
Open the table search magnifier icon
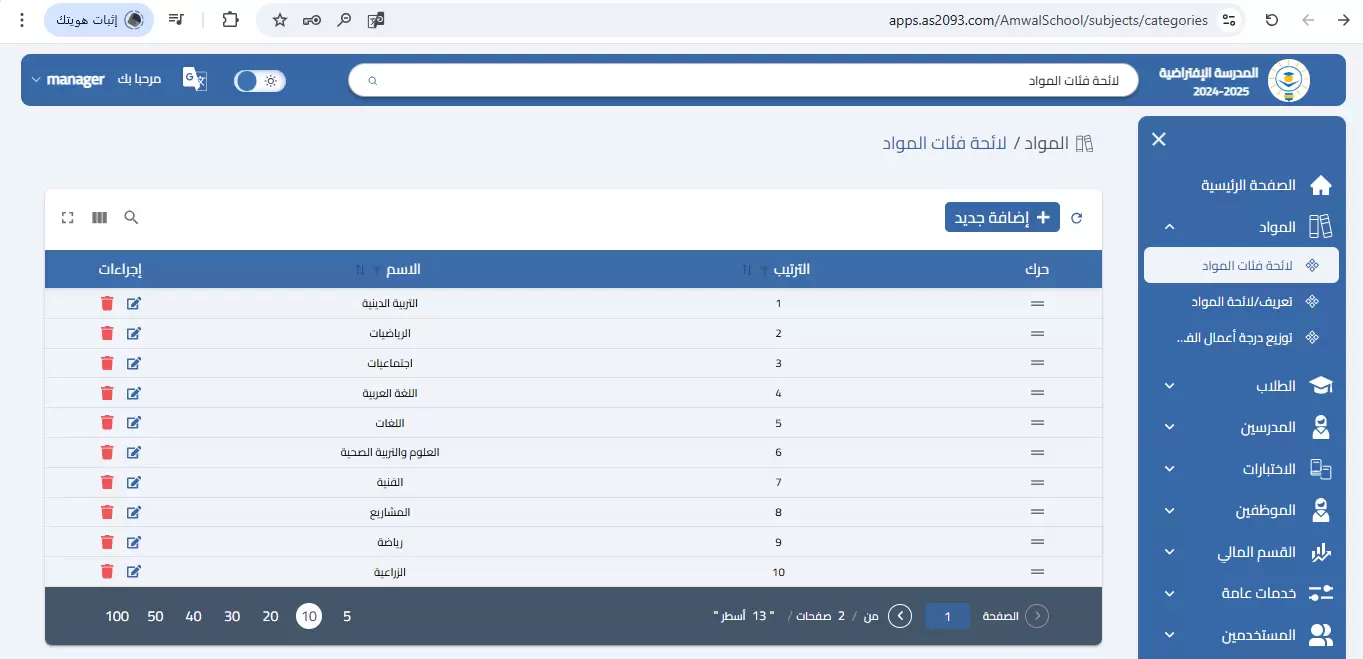coord(131,217)
